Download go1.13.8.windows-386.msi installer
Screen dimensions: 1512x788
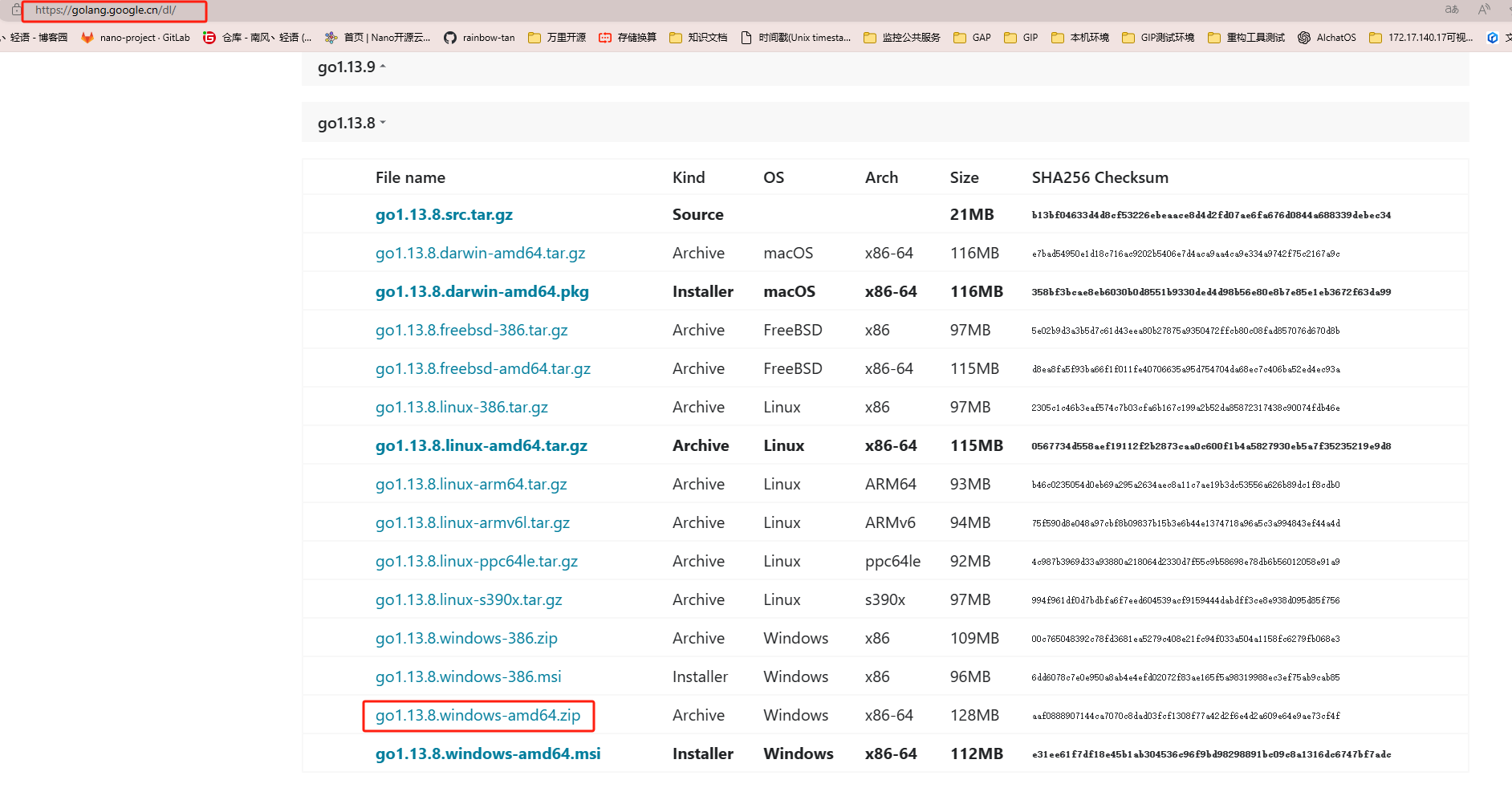[x=468, y=676]
